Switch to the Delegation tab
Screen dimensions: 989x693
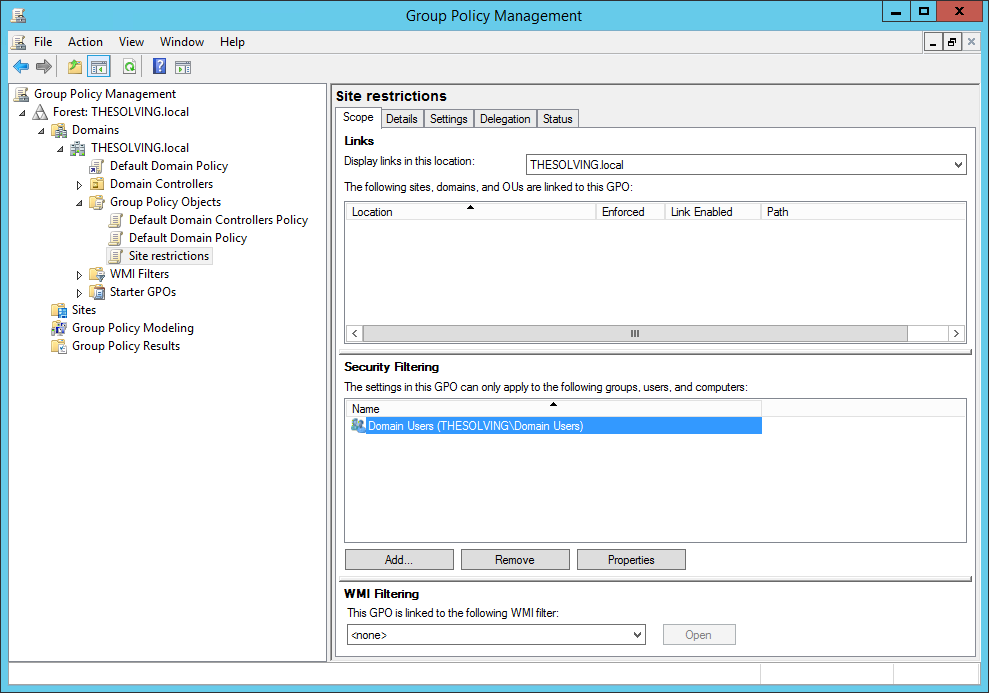505,119
